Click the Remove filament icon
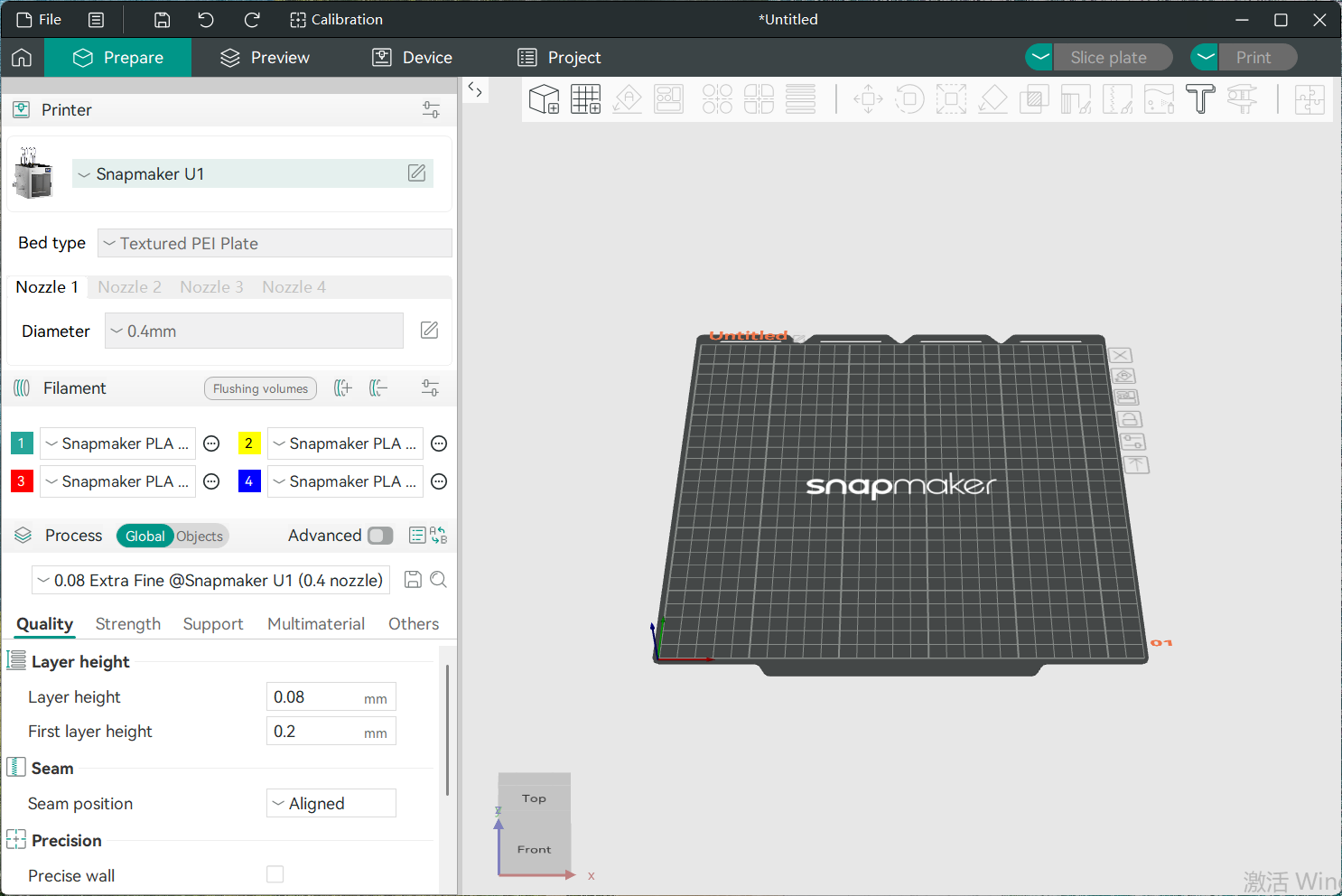The width and height of the screenshot is (1342, 896). [378, 388]
